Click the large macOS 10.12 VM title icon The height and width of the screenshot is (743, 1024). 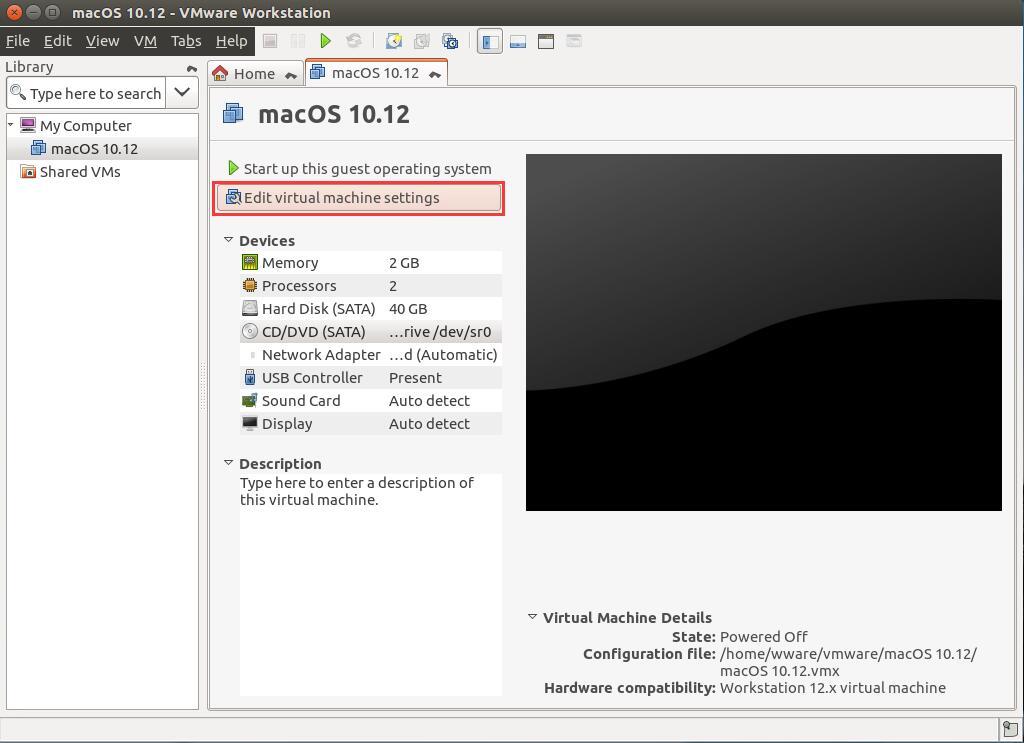point(233,114)
